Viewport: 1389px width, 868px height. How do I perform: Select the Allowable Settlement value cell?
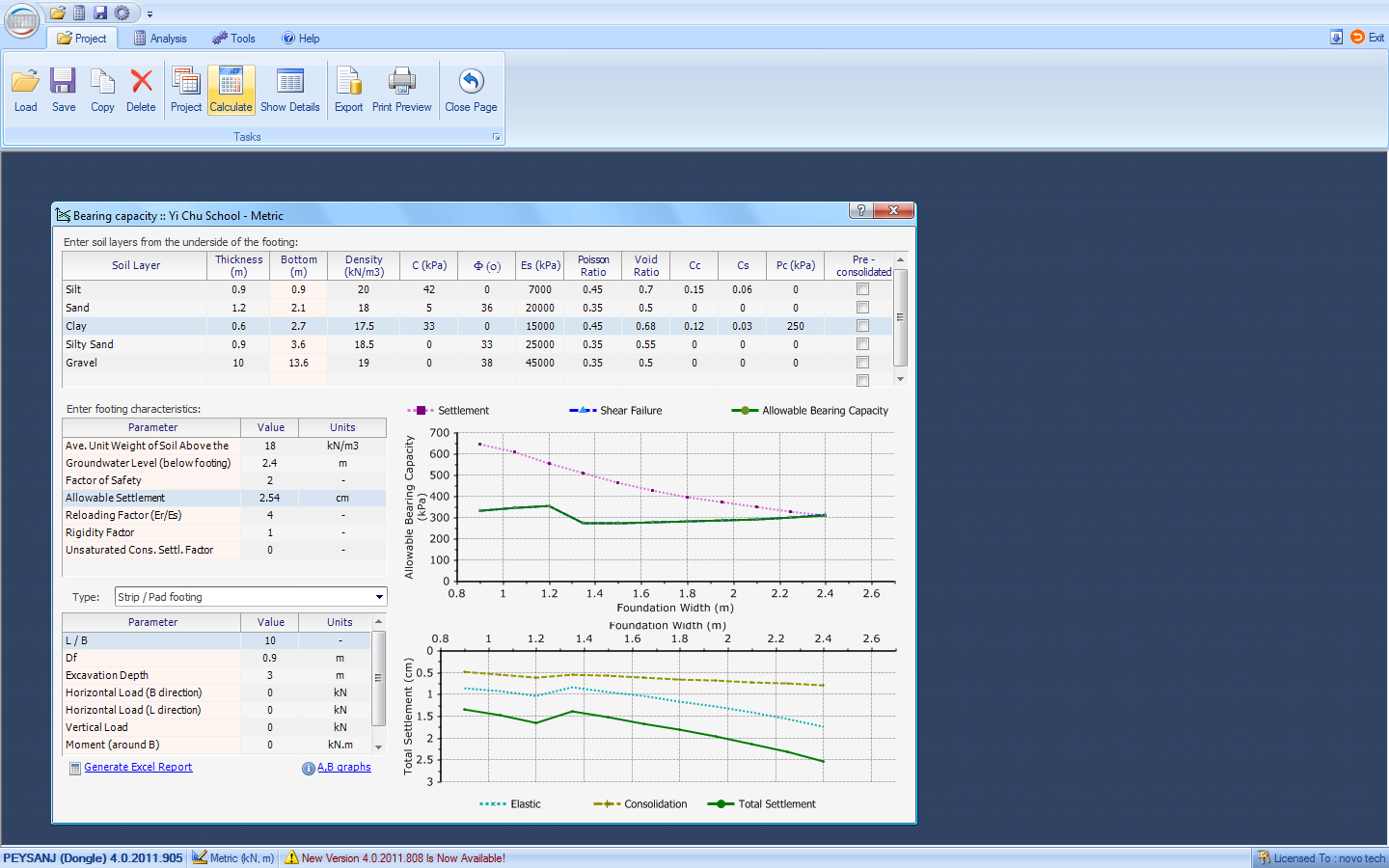coord(270,499)
